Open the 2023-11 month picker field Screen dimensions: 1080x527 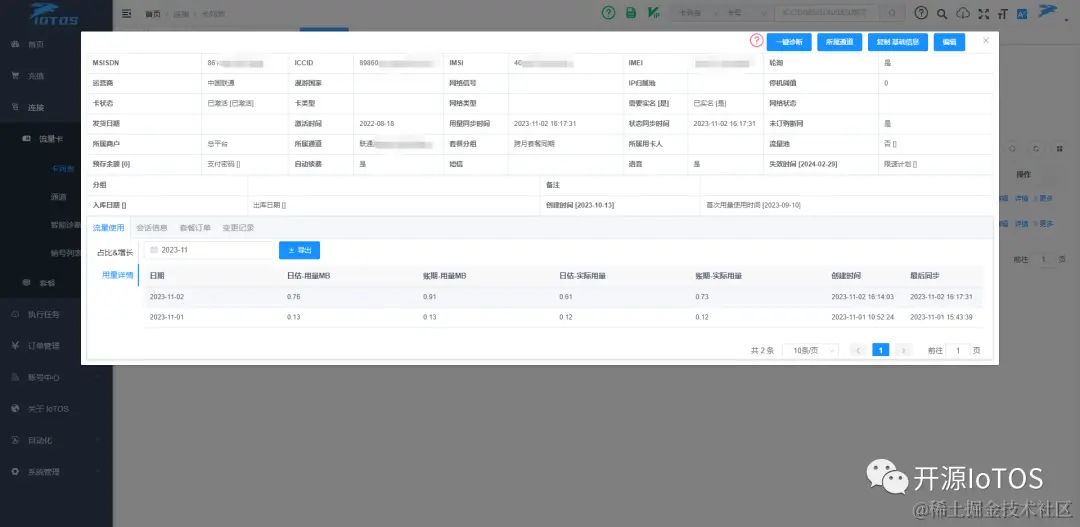tap(209, 250)
